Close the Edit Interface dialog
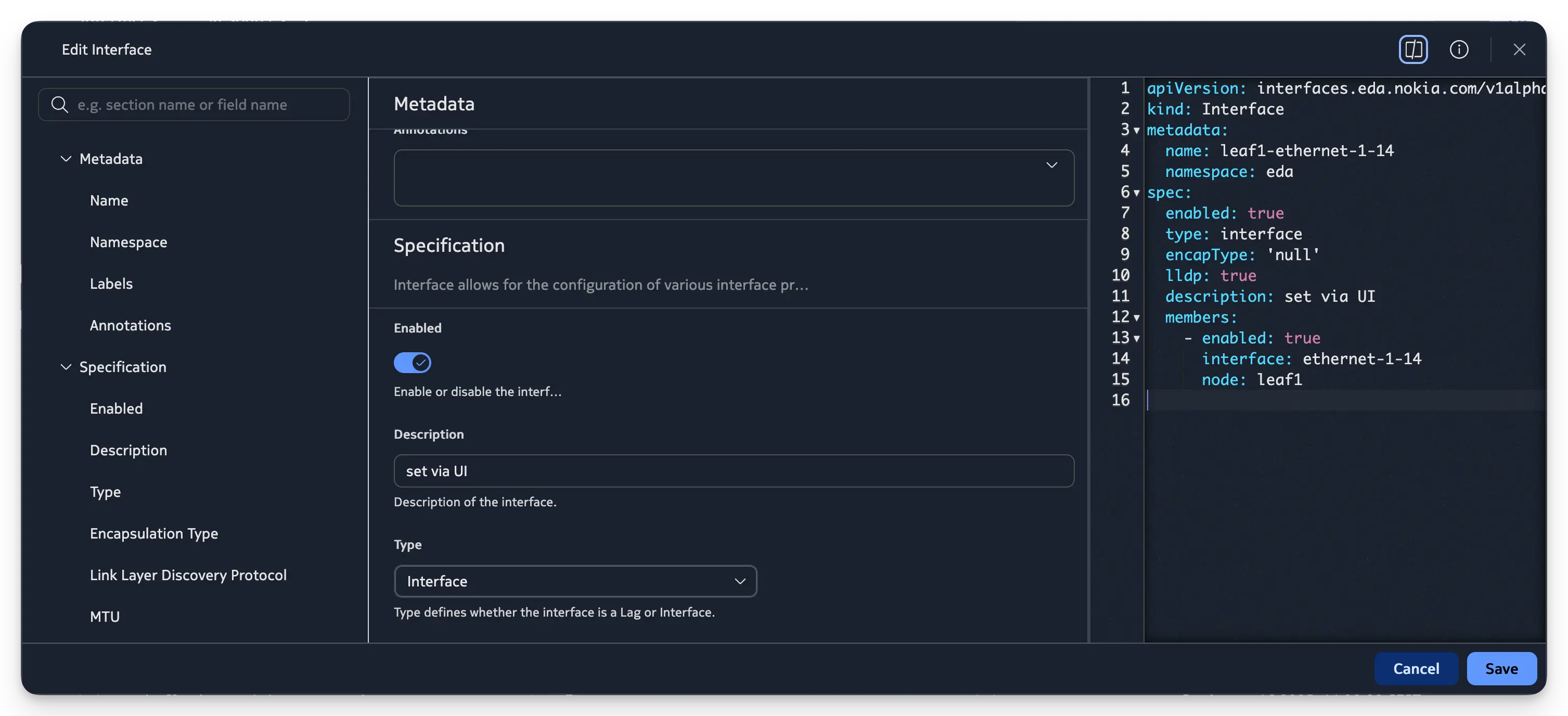The height and width of the screenshot is (716, 1568). click(1519, 49)
